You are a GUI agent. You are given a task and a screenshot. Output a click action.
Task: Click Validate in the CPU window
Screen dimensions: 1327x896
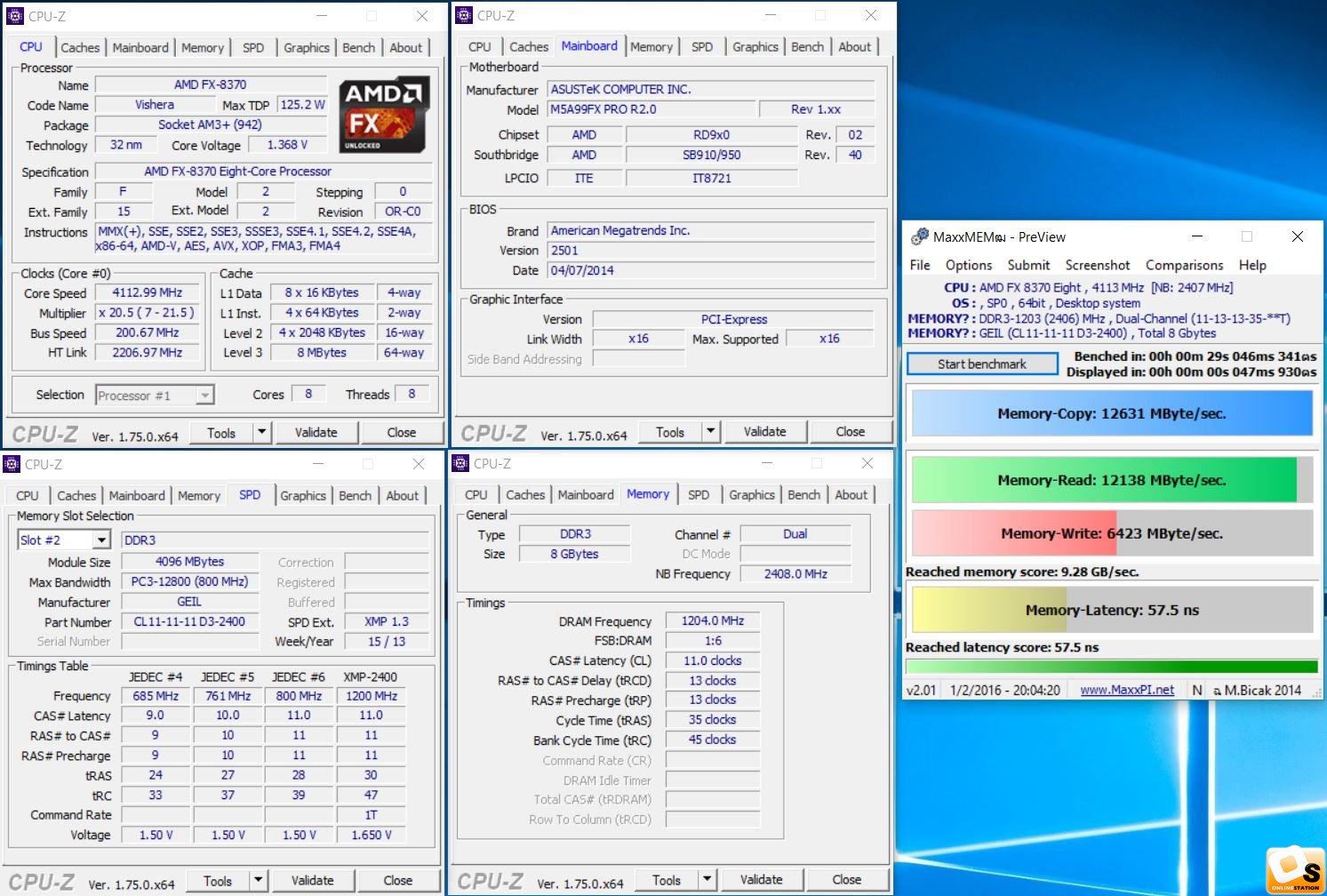[316, 433]
